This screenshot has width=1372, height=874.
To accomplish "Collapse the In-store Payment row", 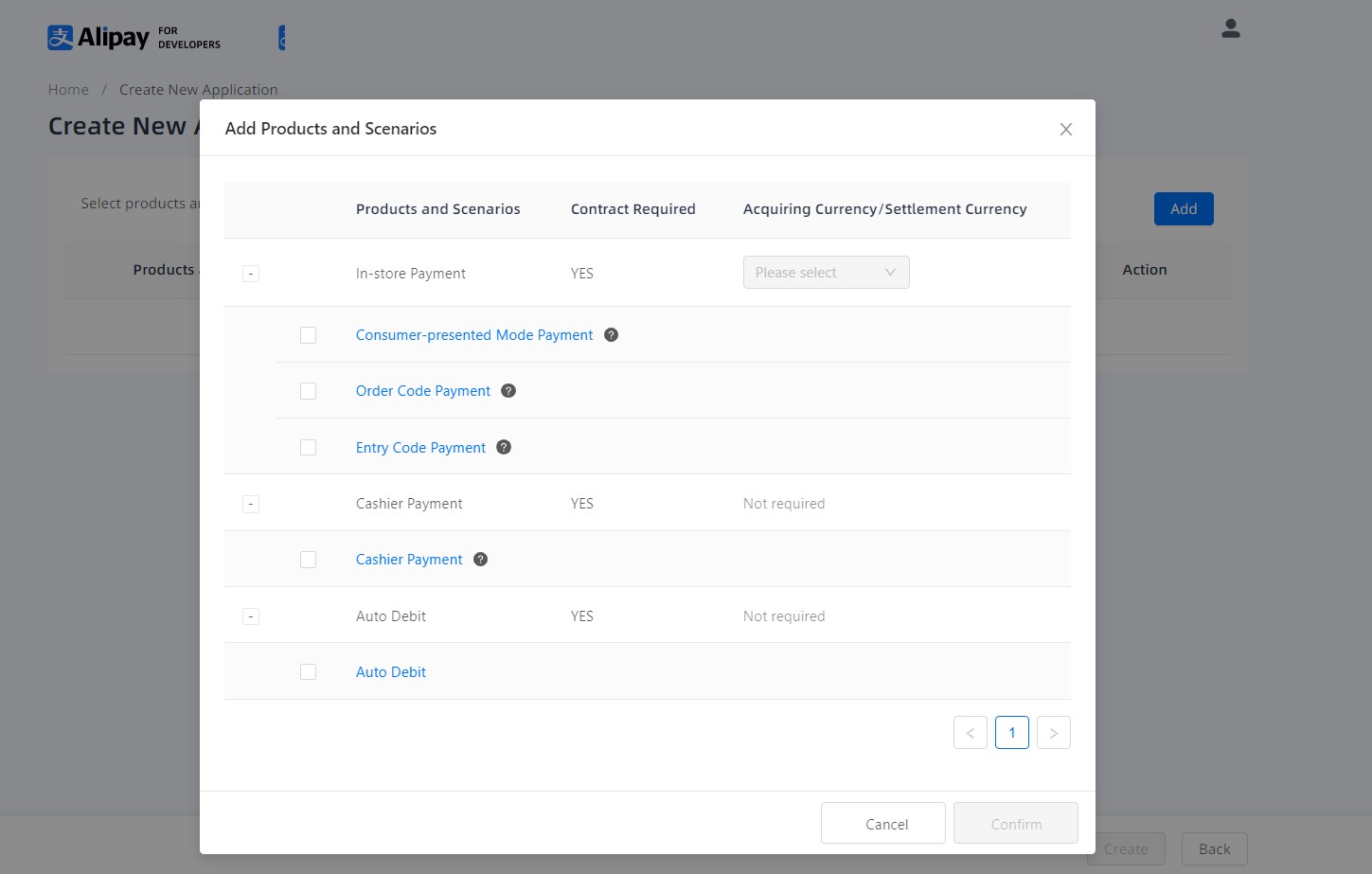I will click(x=251, y=274).
